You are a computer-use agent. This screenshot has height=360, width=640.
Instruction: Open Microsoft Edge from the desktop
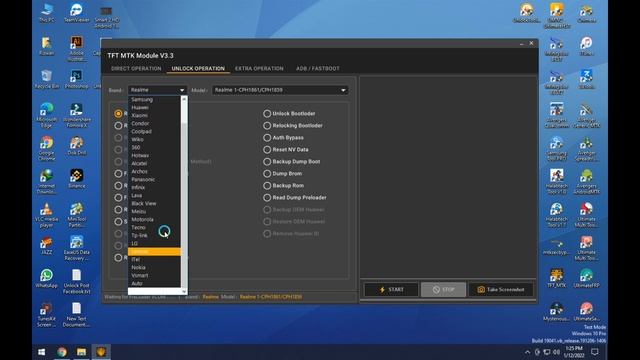[47, 115]
